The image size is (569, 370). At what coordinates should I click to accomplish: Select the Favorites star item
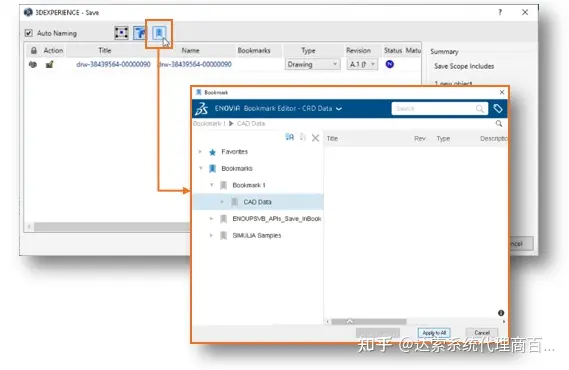[x=234, y=152]
